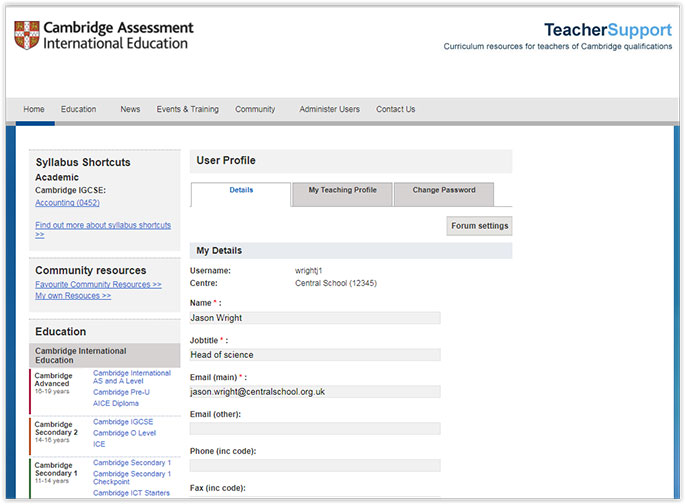Click the Jobtitle text field

(315, 355)
